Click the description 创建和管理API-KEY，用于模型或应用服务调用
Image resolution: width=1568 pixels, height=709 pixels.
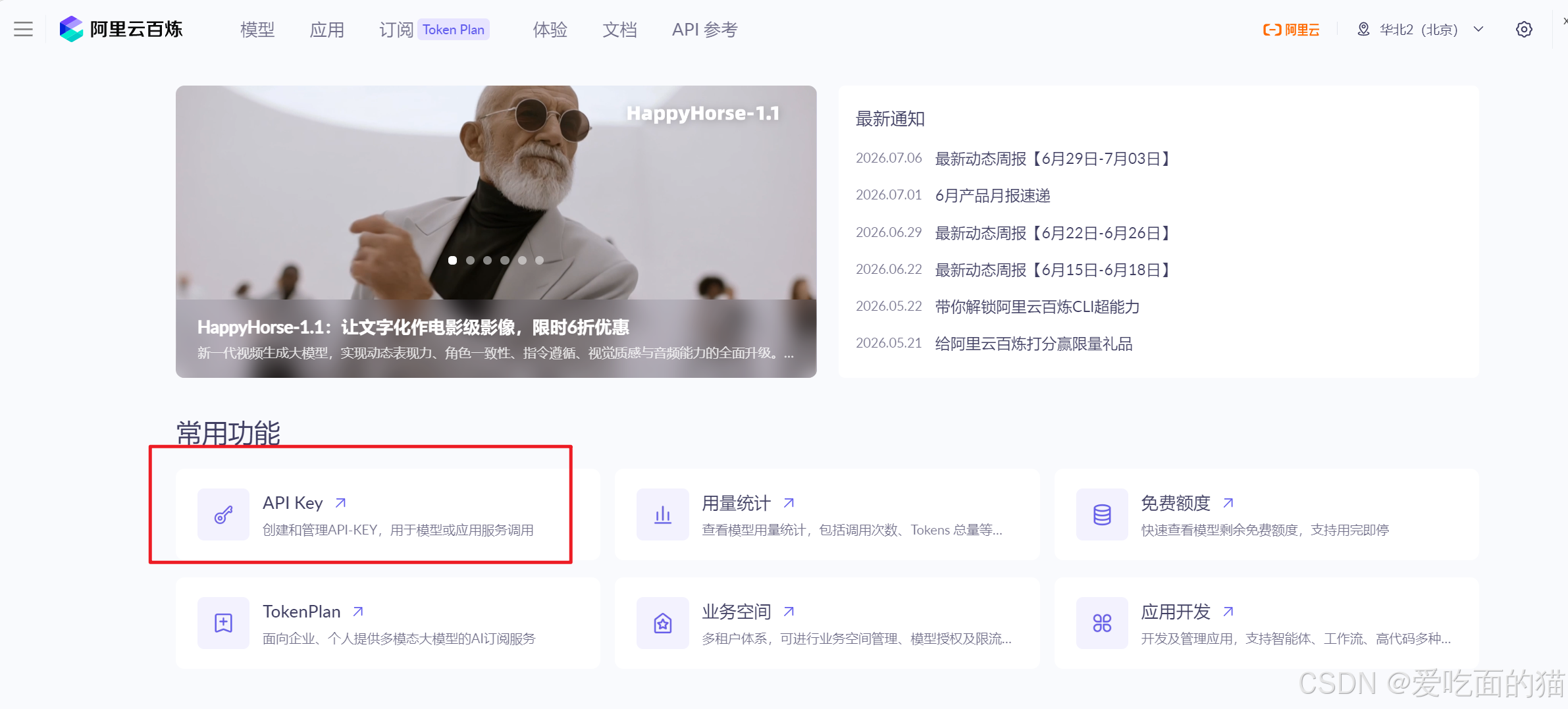click(x=398, y=530)
